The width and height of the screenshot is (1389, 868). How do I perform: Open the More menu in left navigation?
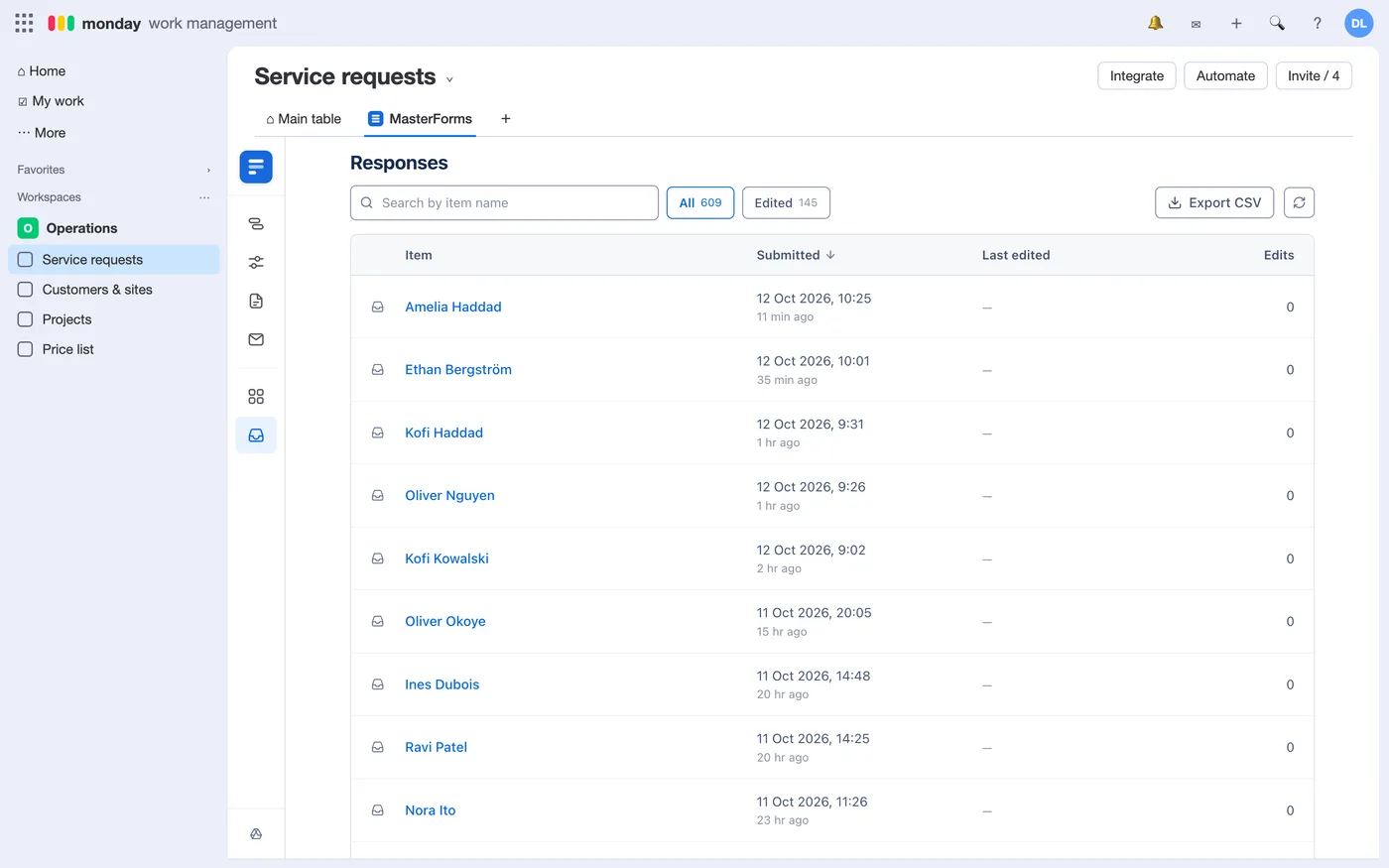(42, 133)
